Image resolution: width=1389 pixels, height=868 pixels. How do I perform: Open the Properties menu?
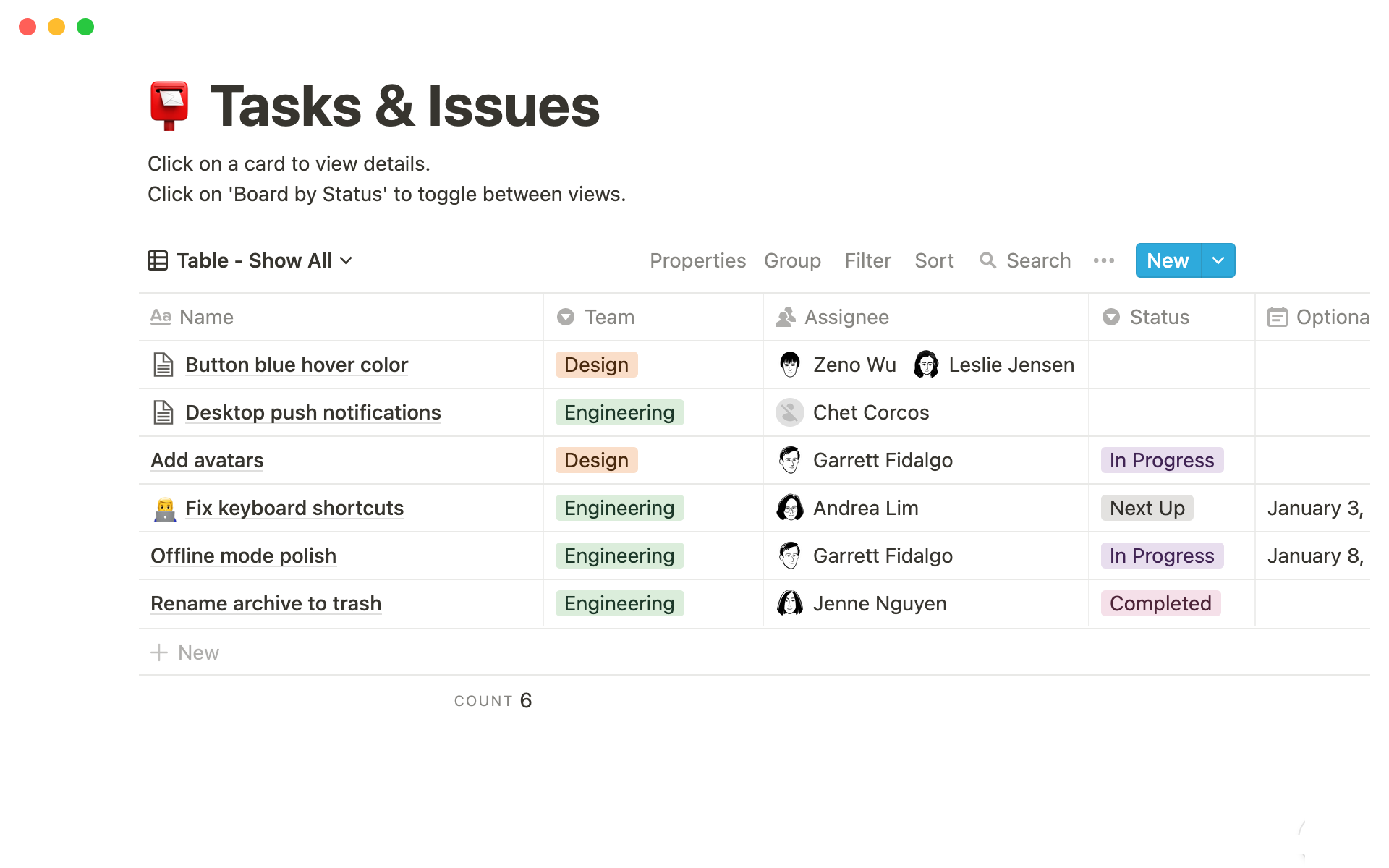pos(697,260)
